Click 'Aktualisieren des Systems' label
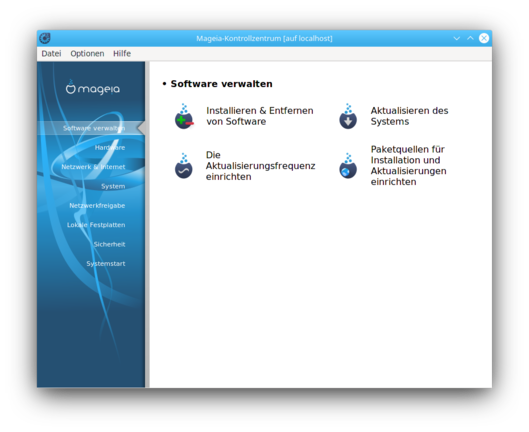 click(409, 116)
